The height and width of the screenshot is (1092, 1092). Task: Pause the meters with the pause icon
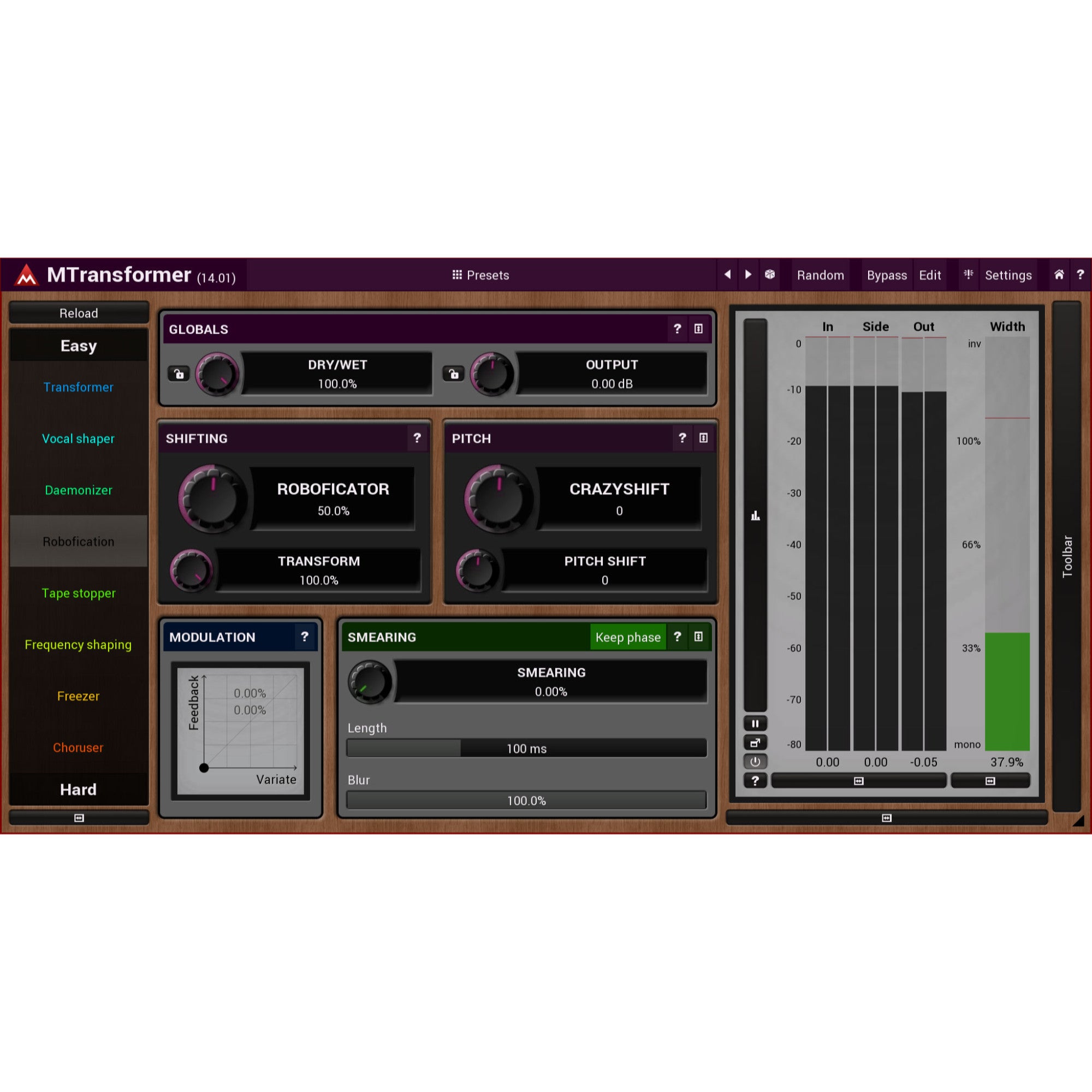click(x=755, y=723)
